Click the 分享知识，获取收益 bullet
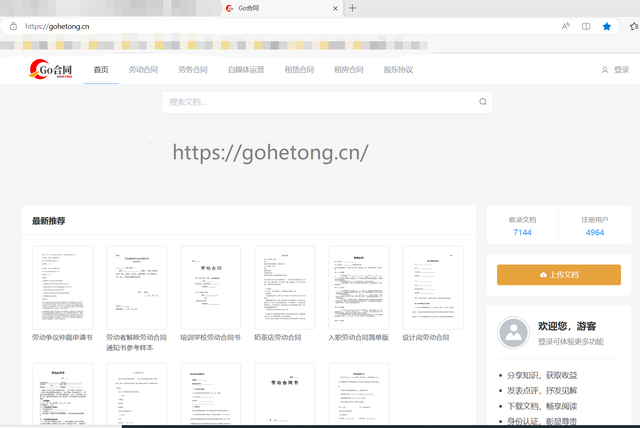 click(542, 375)
